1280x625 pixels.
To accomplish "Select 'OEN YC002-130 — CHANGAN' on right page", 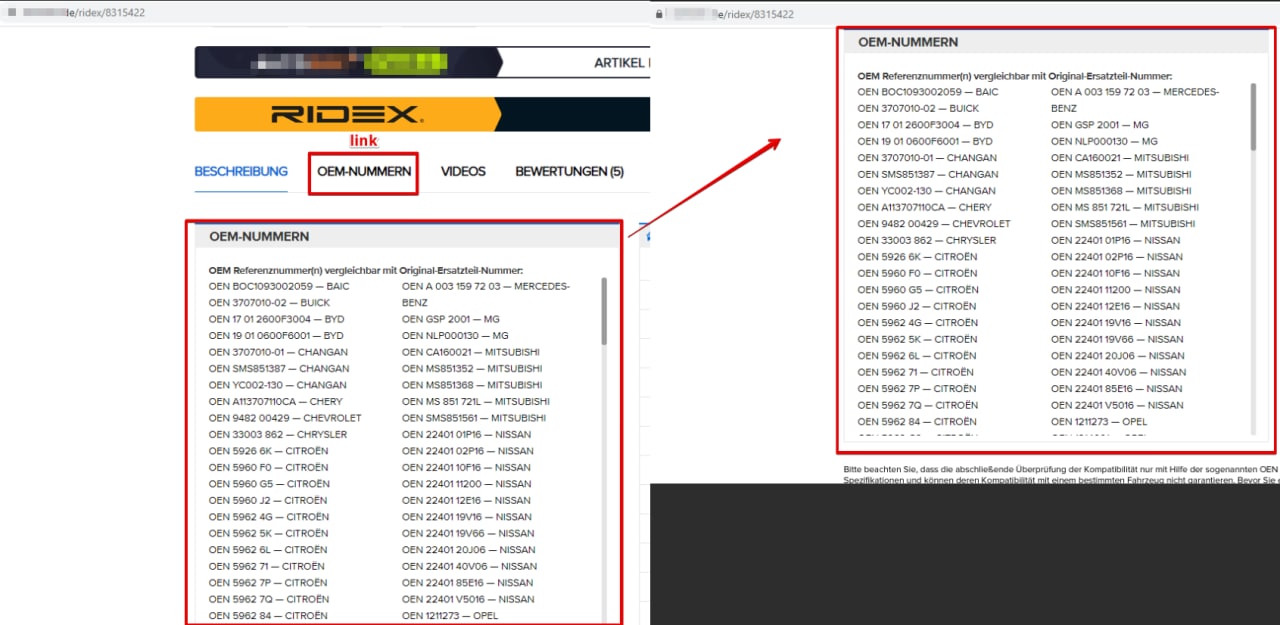I will tap(926, 190).
